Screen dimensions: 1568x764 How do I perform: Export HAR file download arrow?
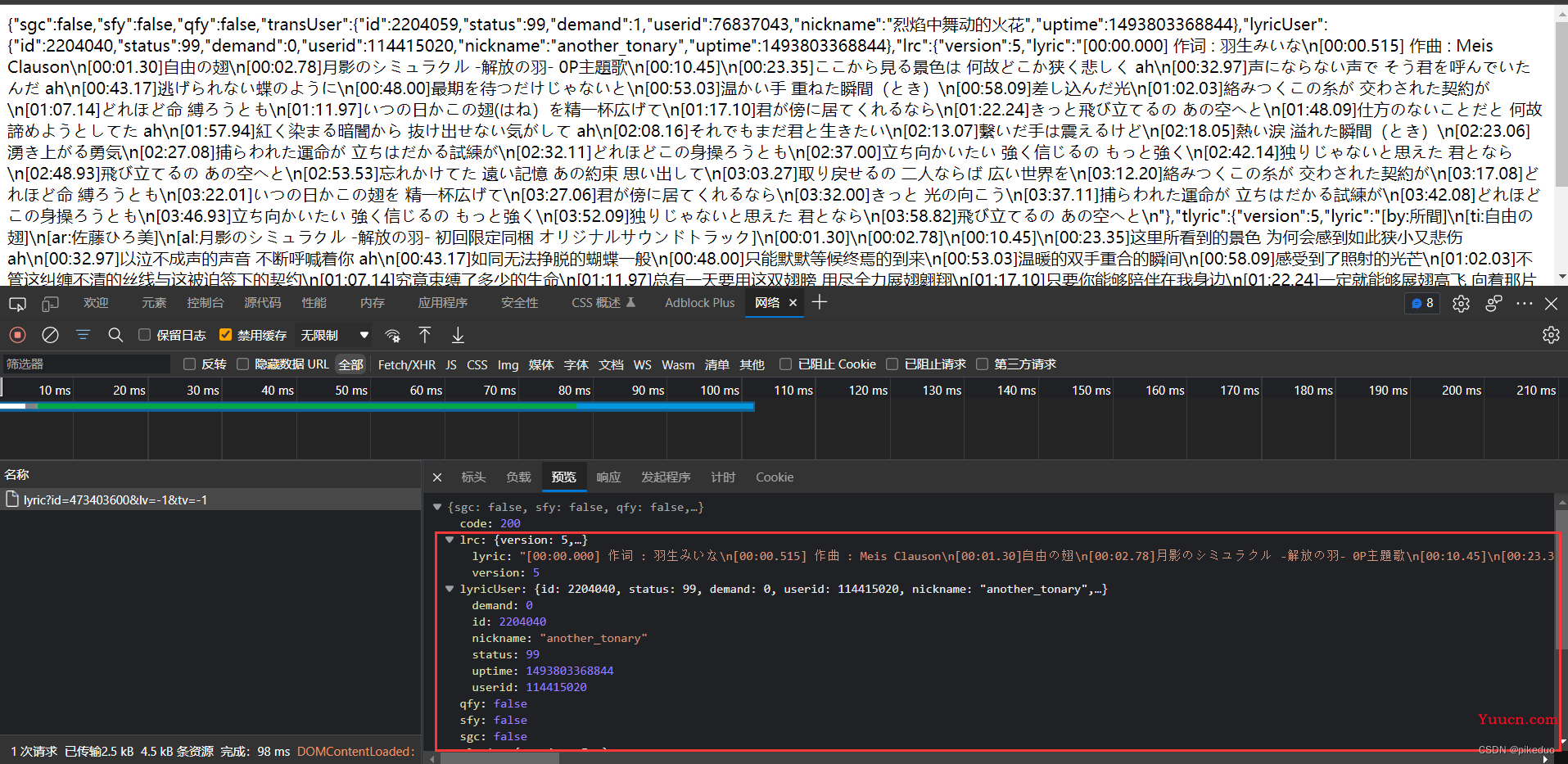pyautogui.click(x=458, y=335)
